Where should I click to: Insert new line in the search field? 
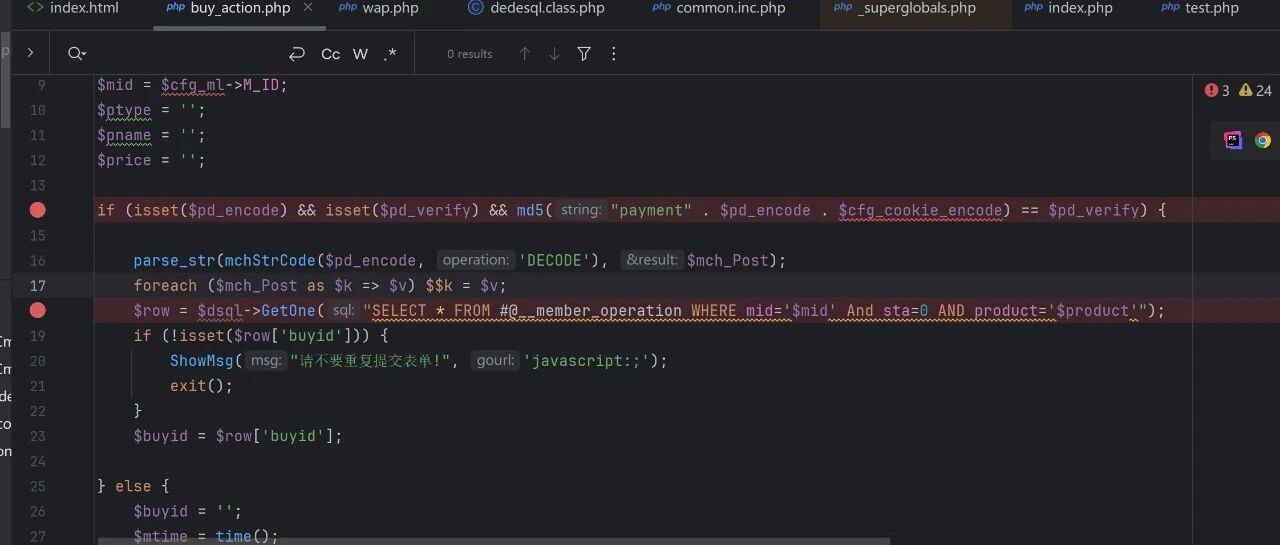pyautogui.click(x=297, y=54)
